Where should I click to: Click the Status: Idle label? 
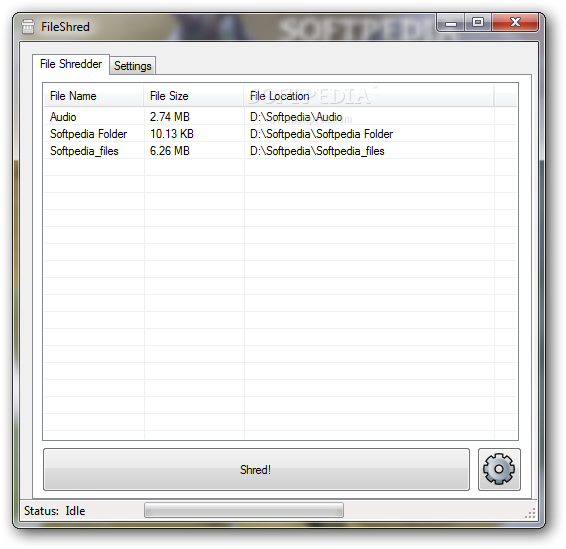coord(55,511)
